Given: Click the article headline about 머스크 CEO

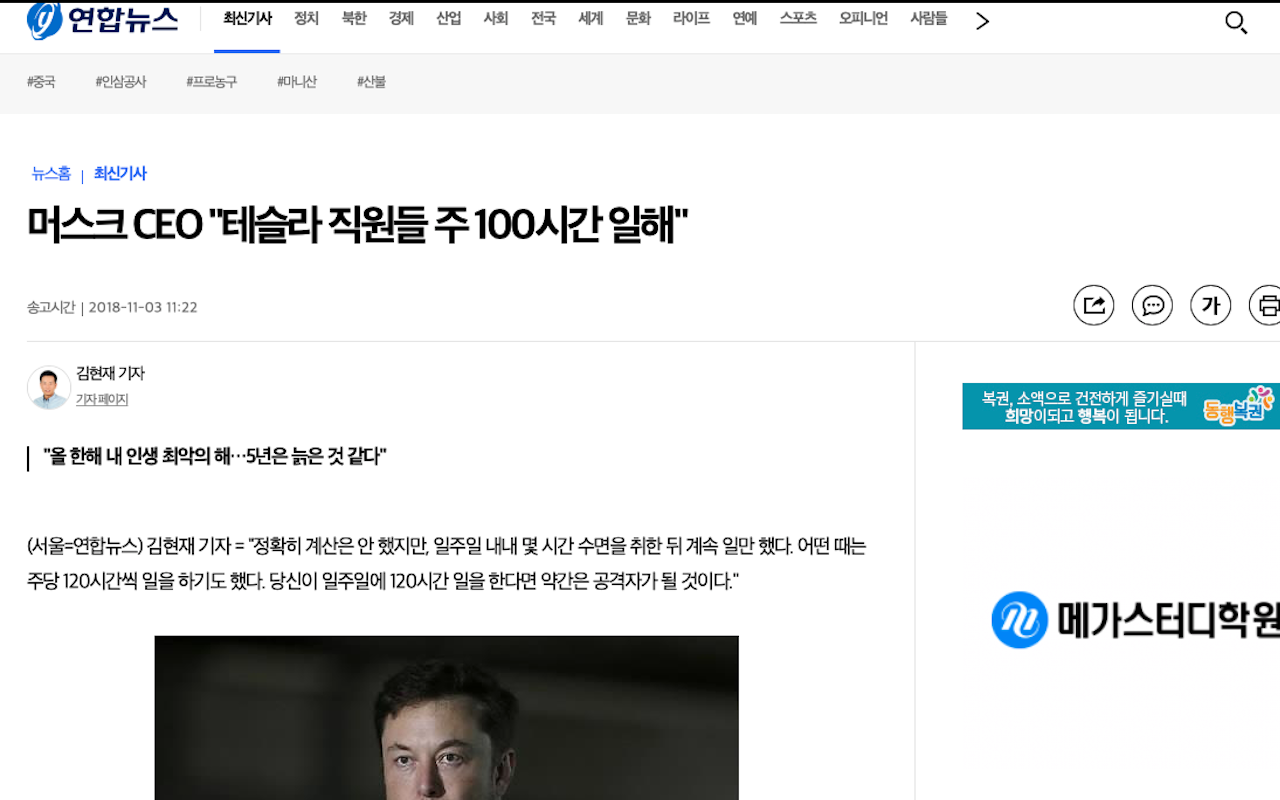Looking at the screenshot, I should [358, 226].
